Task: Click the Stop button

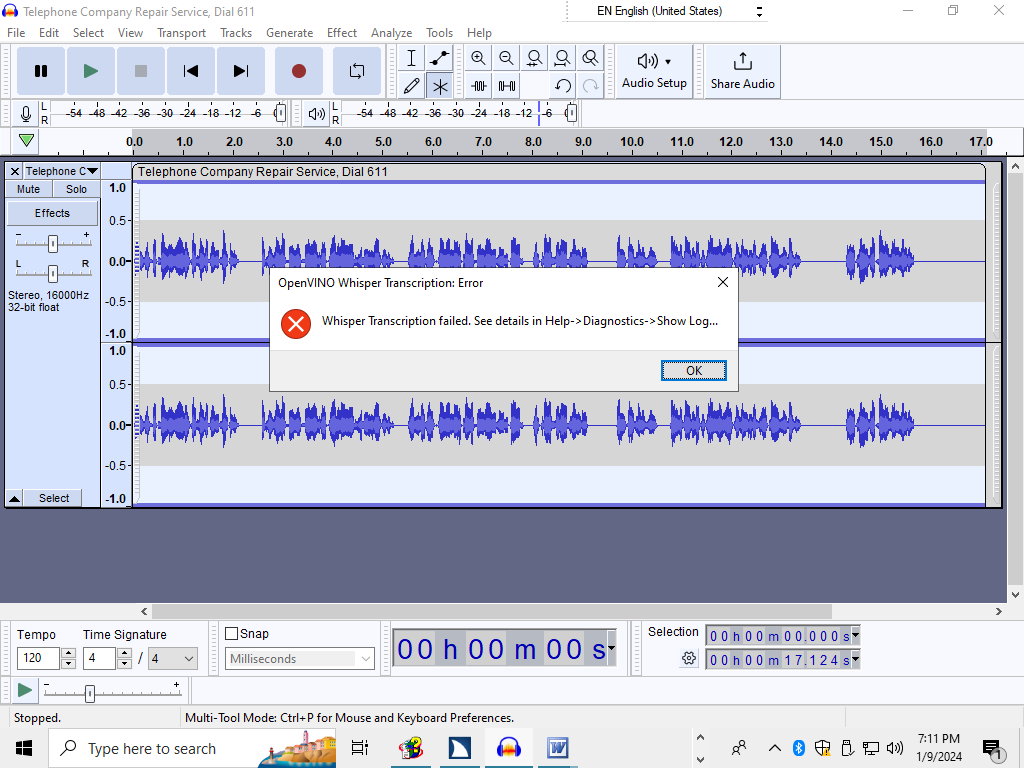Action: 140,71
